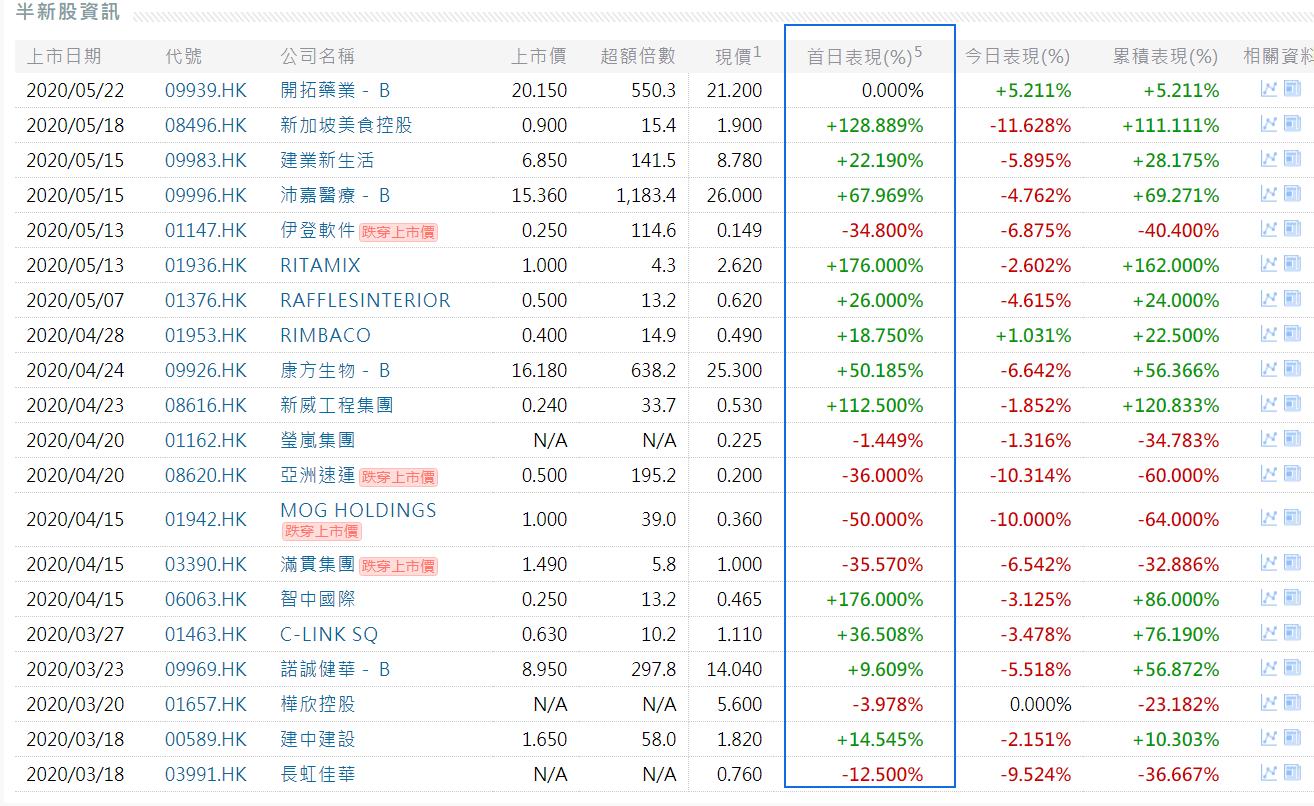This screenshot has width=1314, height=806.
Task: Click the 首日表現(%) column header
Action: pos(865,57)
